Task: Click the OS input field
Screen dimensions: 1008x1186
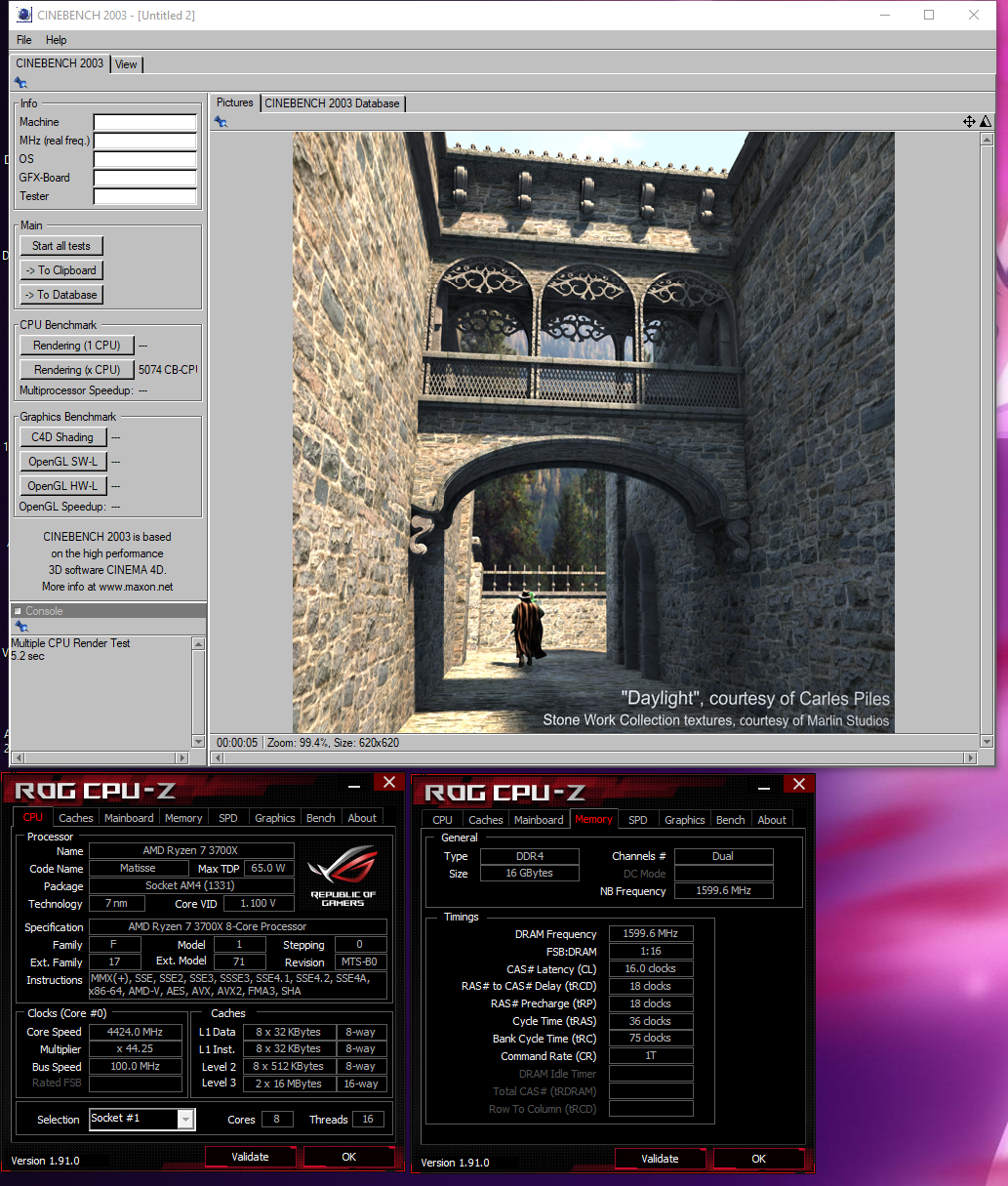Action: [x=145, y=159]
